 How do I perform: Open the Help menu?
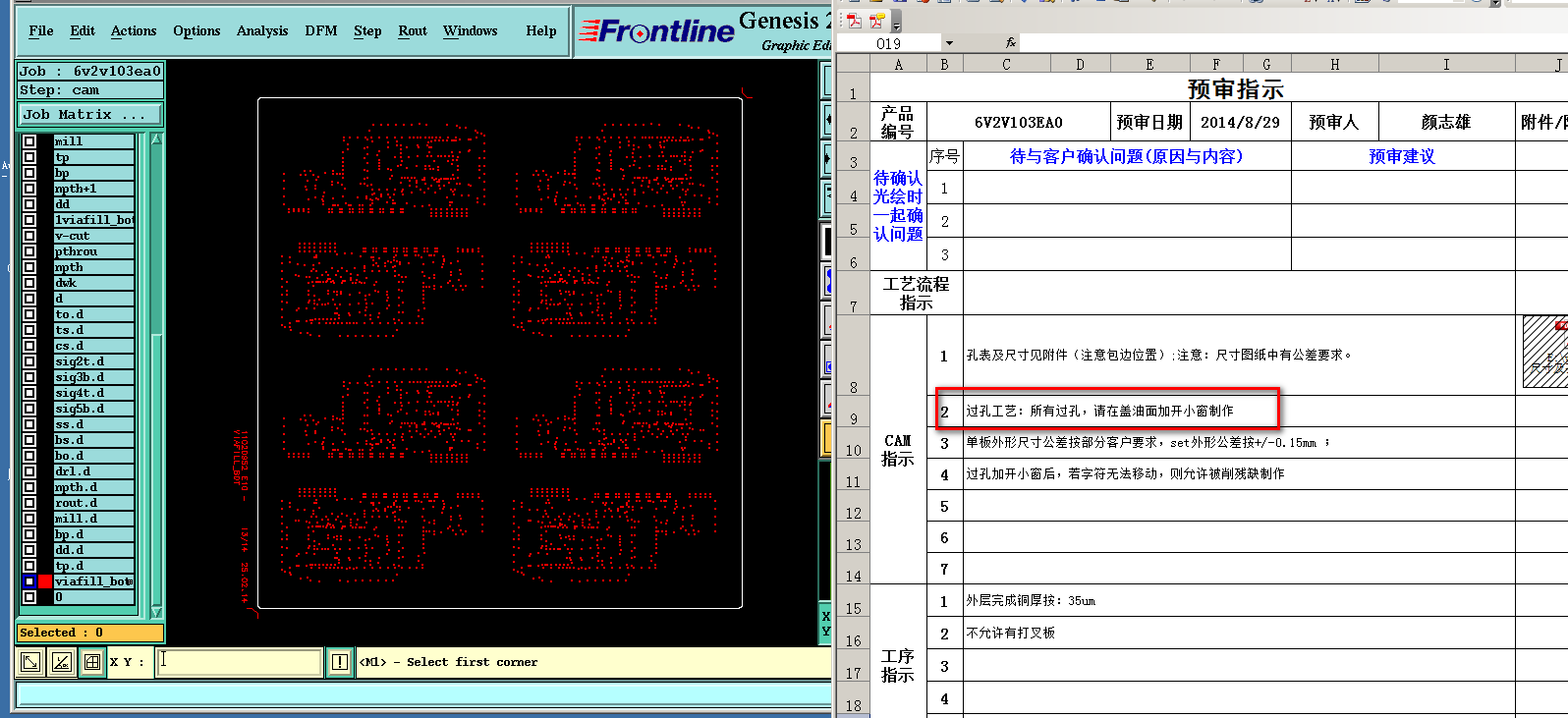[541, 31]
